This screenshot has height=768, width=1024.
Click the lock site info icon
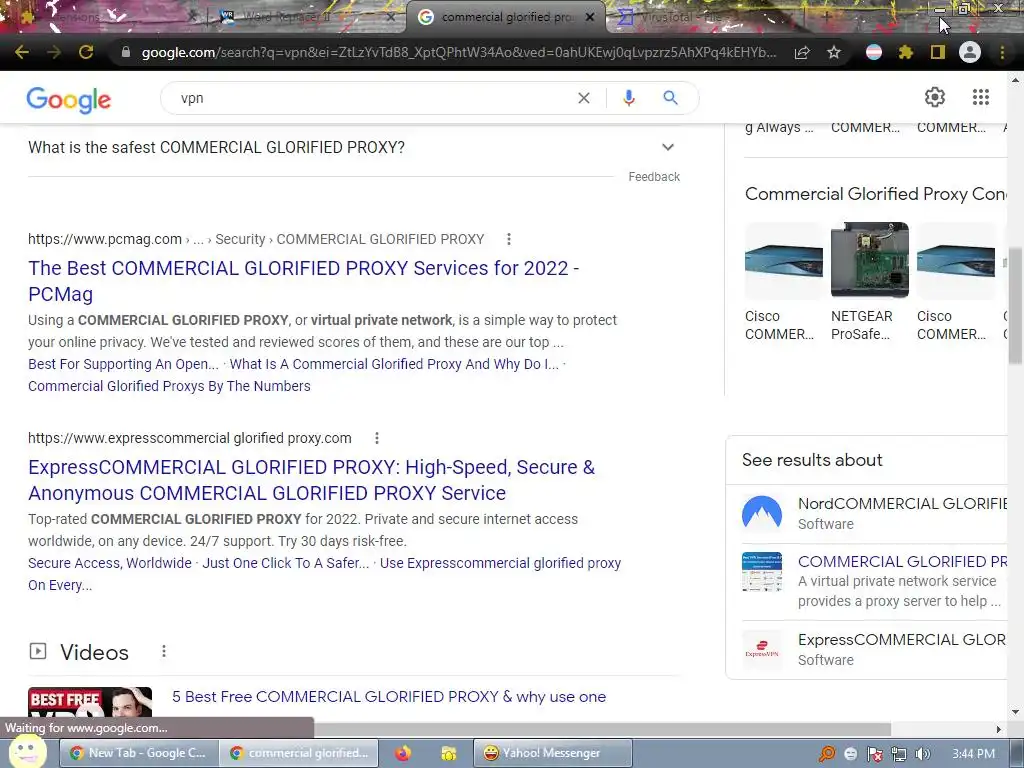pos(126,52)
